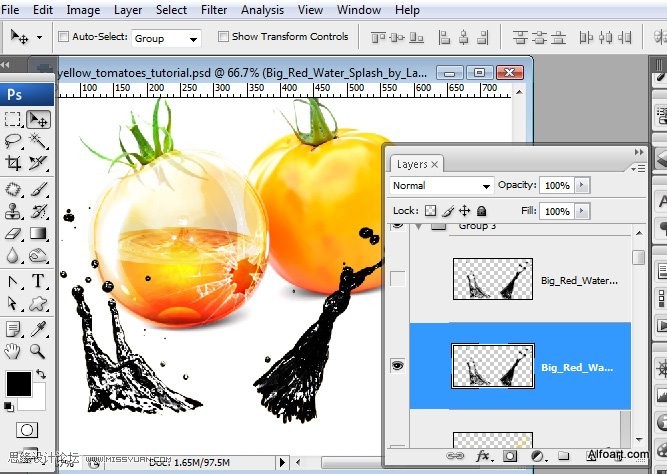Open the Auto-Select Group dropdown
Viewport: 667px width, 474px height.
coord(166,39)
